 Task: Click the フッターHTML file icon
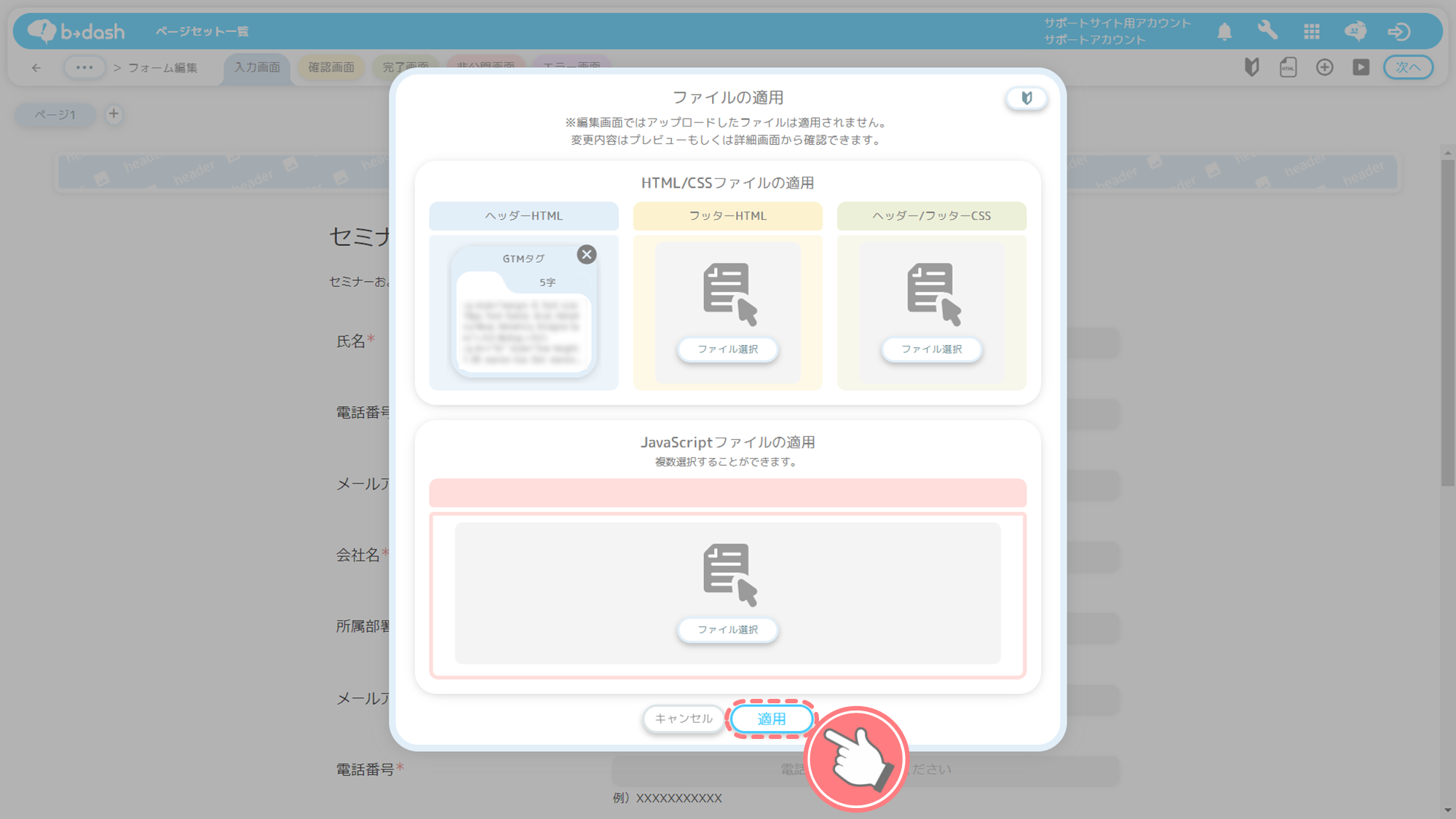[730, 294]
